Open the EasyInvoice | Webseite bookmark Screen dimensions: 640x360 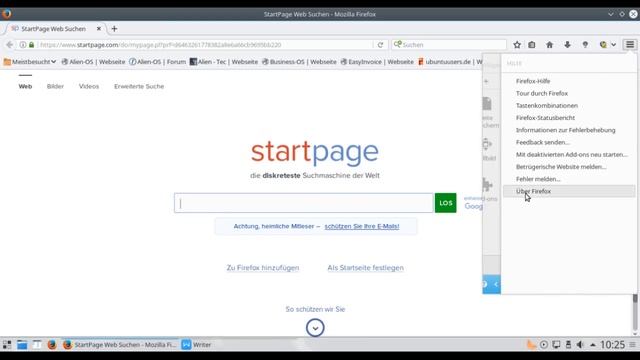coord(377,62)
